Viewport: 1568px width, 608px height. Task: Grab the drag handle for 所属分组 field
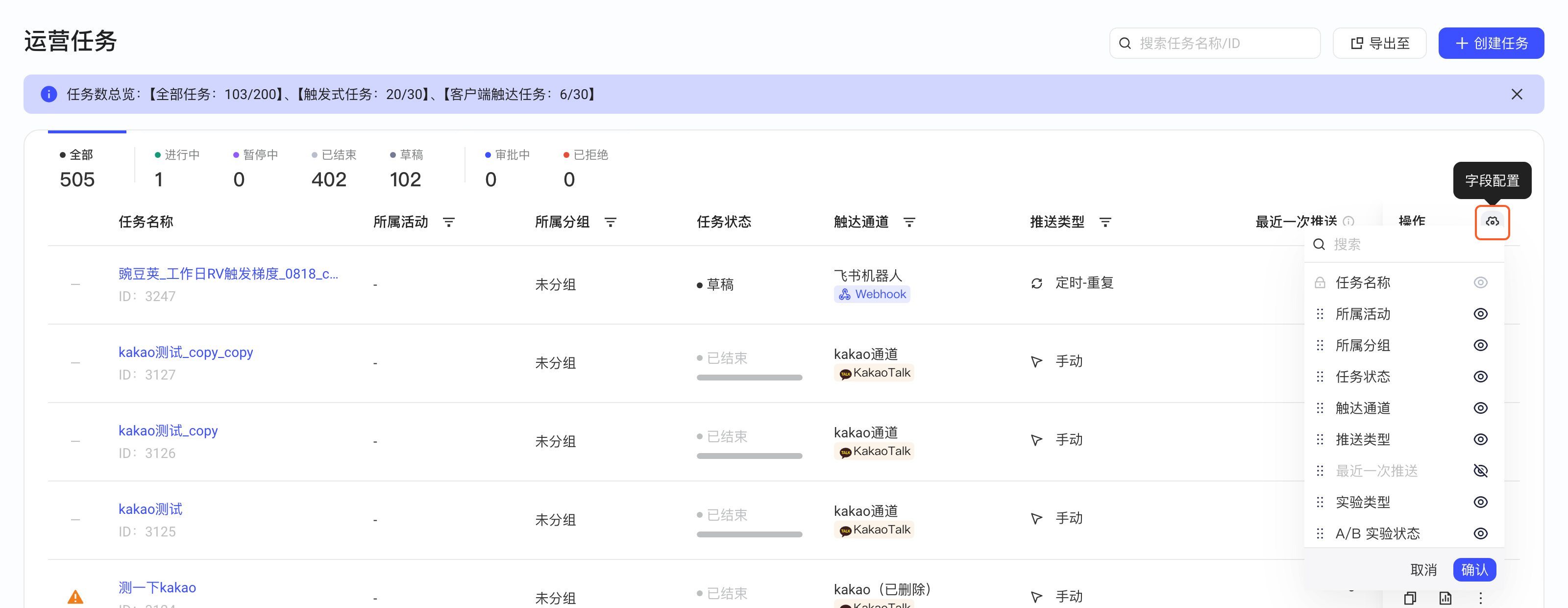[x=1320, y=345]
